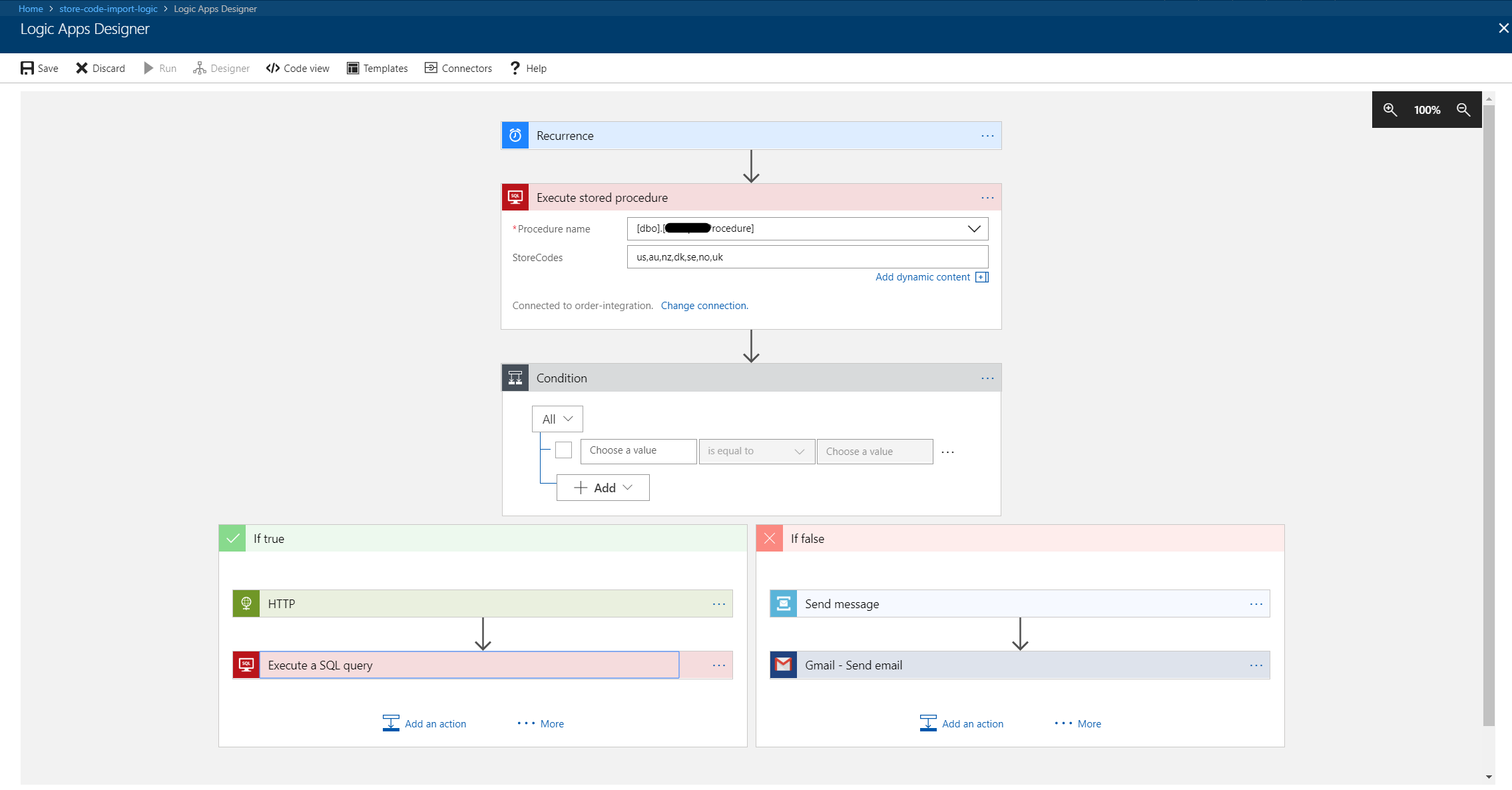This screenshot has width=1512, height=790.
Task: Click the Add dynamic content link
Action: pos(923,276)
